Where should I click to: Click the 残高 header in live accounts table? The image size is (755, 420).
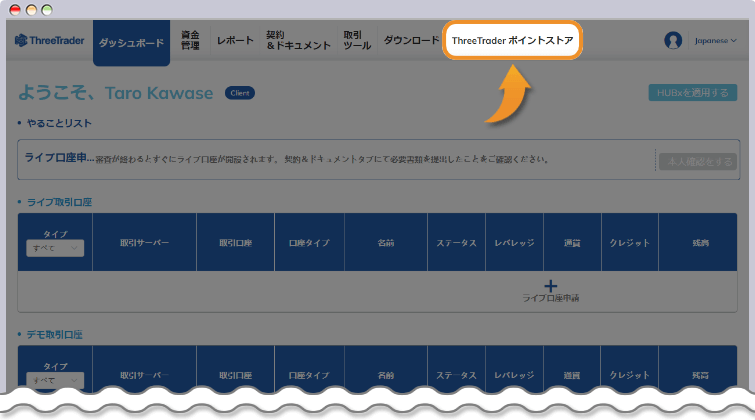click(700, 243)
